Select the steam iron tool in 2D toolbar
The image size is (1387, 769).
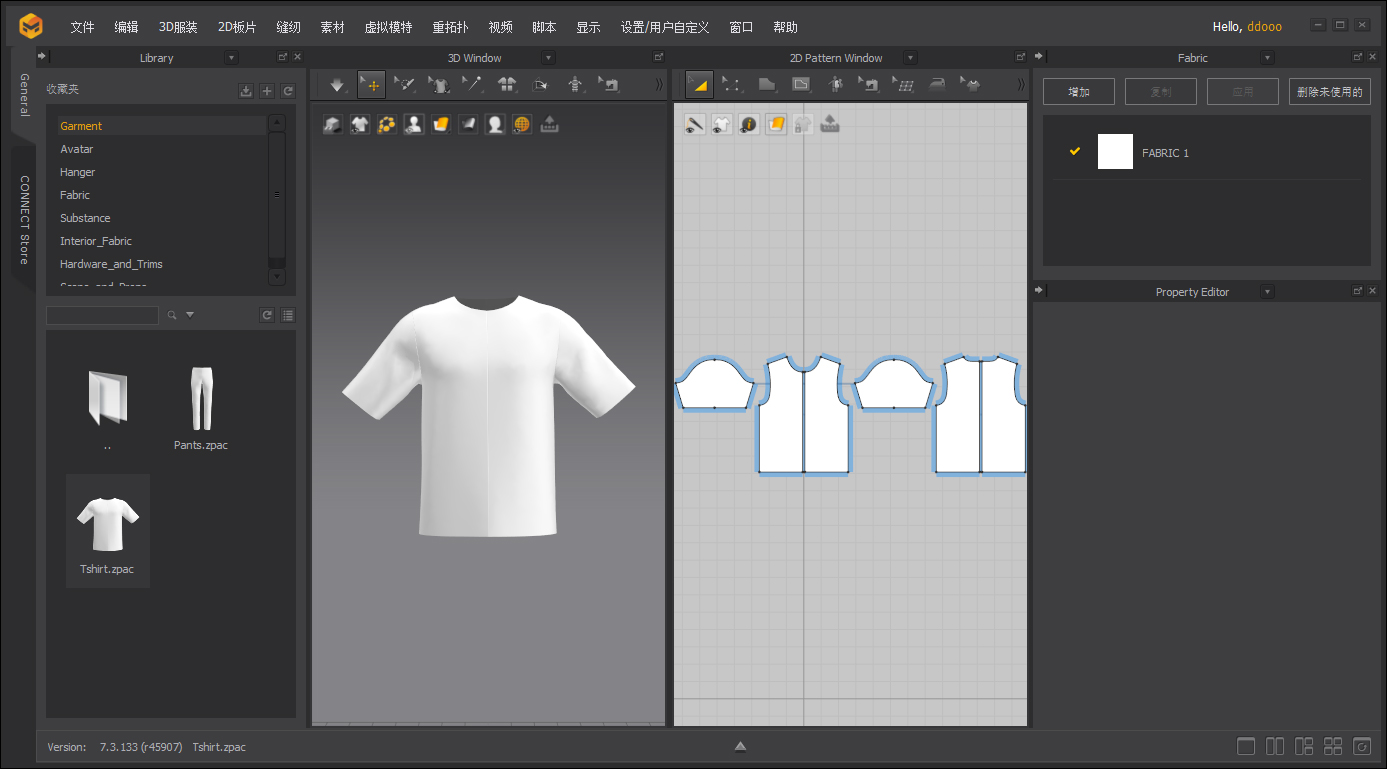click(936, 85)
